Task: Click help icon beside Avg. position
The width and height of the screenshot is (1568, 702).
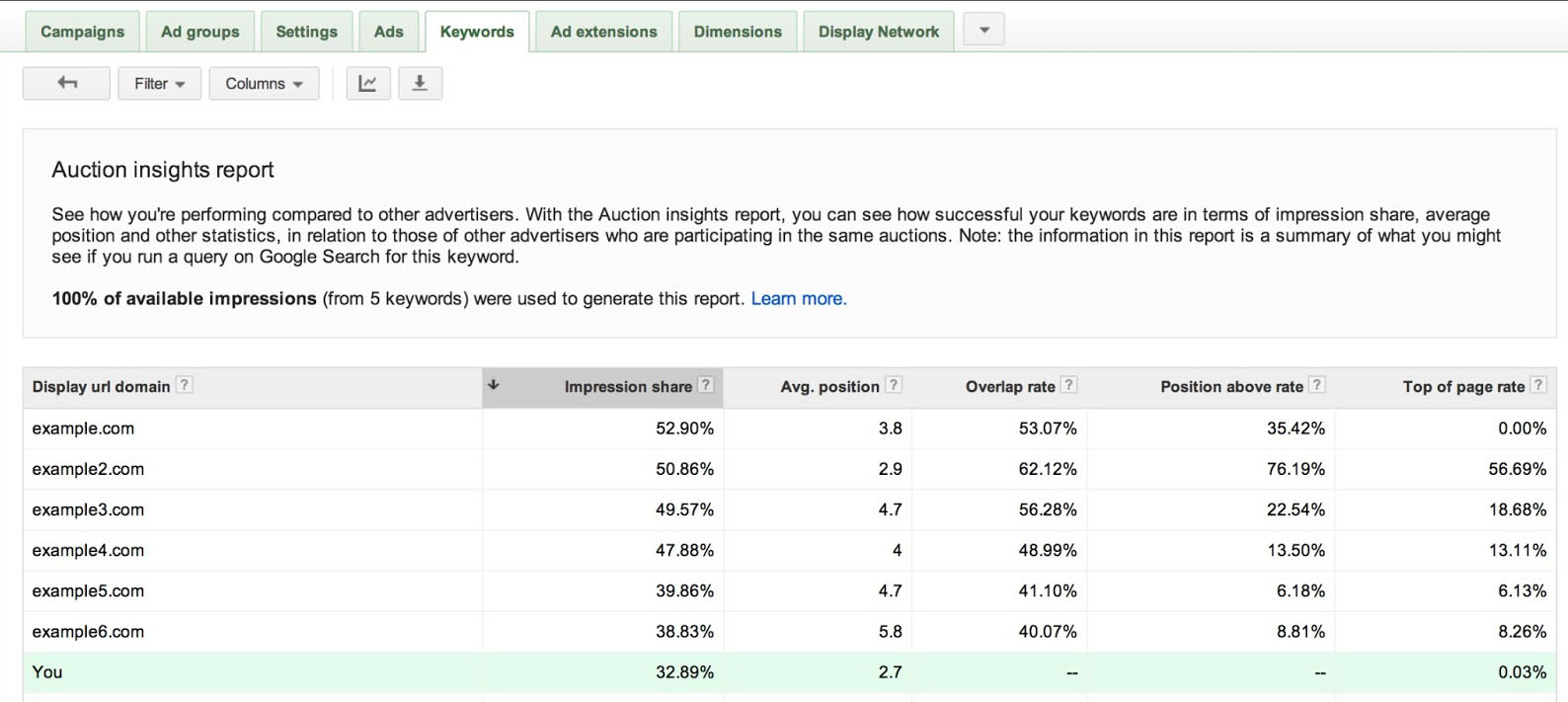Action: (x=894, y=386)
